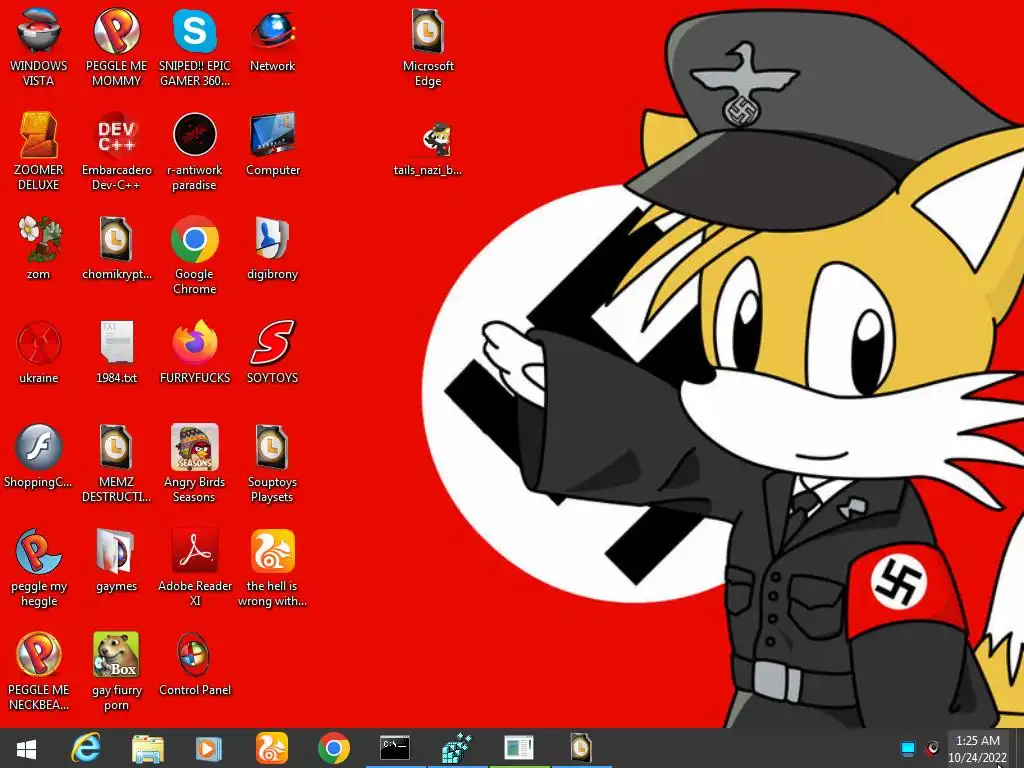Select the 'Adobe Reader XI' label text
Viewport: 1024px width, 768px height.
(x=195, y=593)
